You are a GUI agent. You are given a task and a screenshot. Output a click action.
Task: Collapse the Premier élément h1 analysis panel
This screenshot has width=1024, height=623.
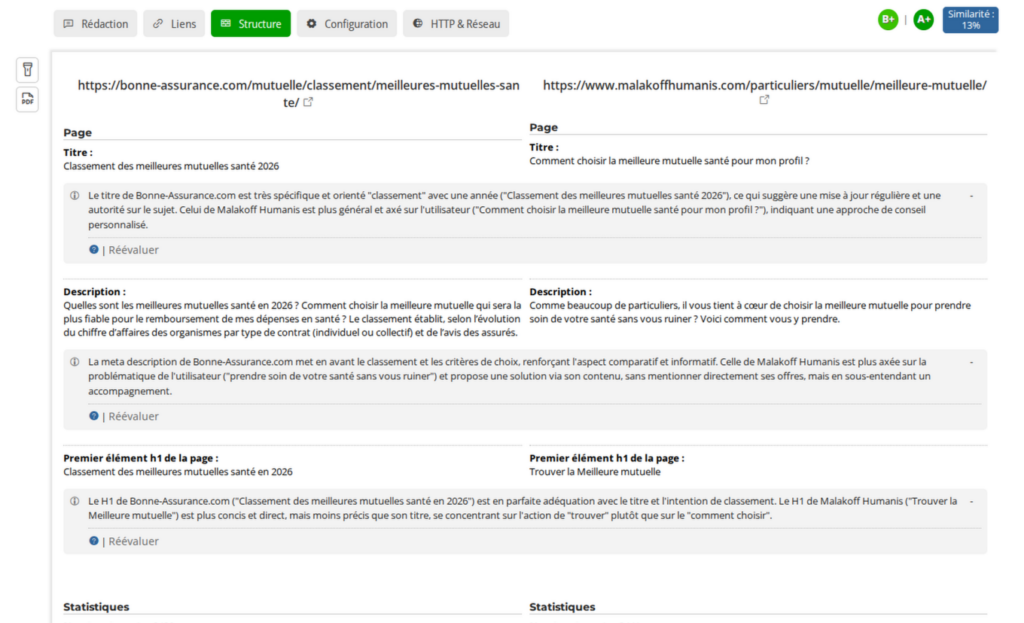pos(973,501)
